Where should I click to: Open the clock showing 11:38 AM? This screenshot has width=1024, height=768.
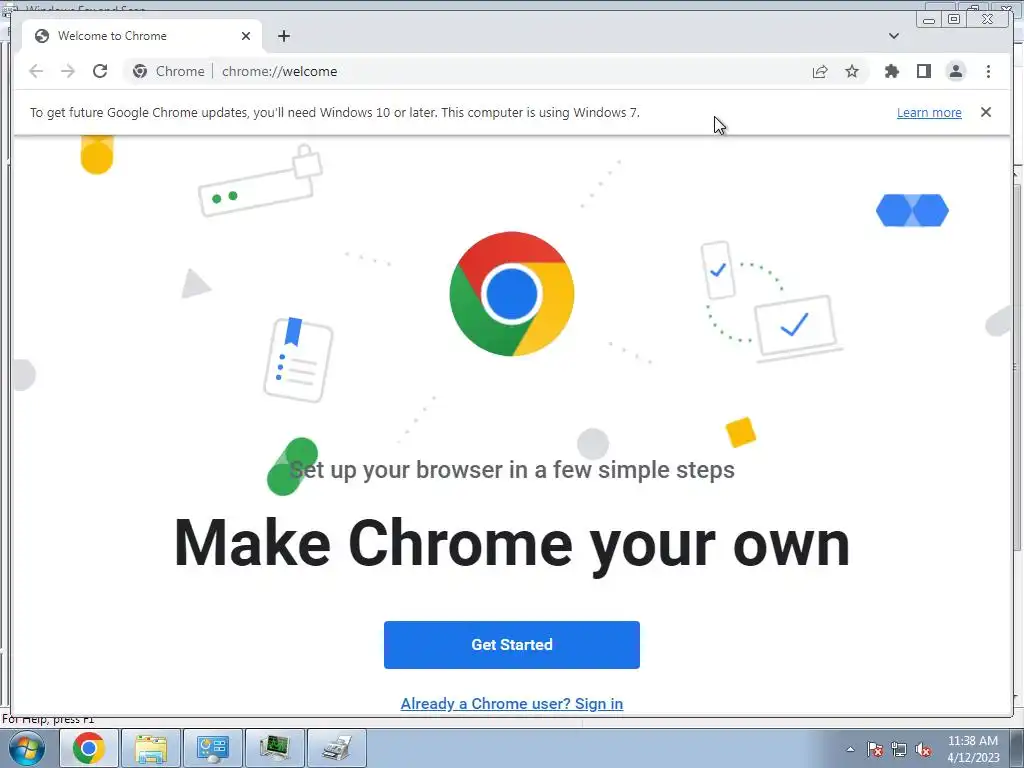[x=972, y=749]
